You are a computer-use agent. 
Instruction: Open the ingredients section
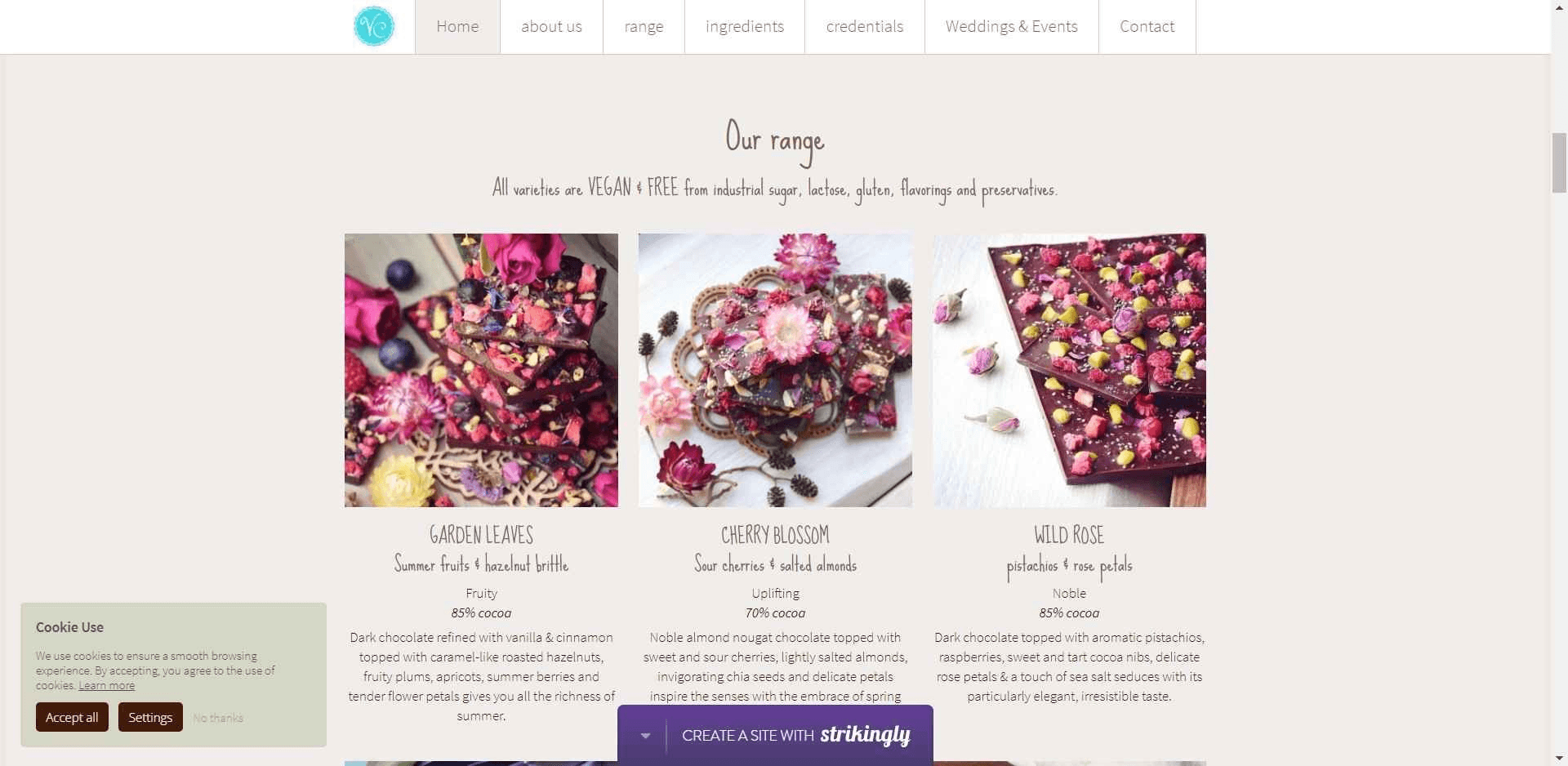[745, 27]
